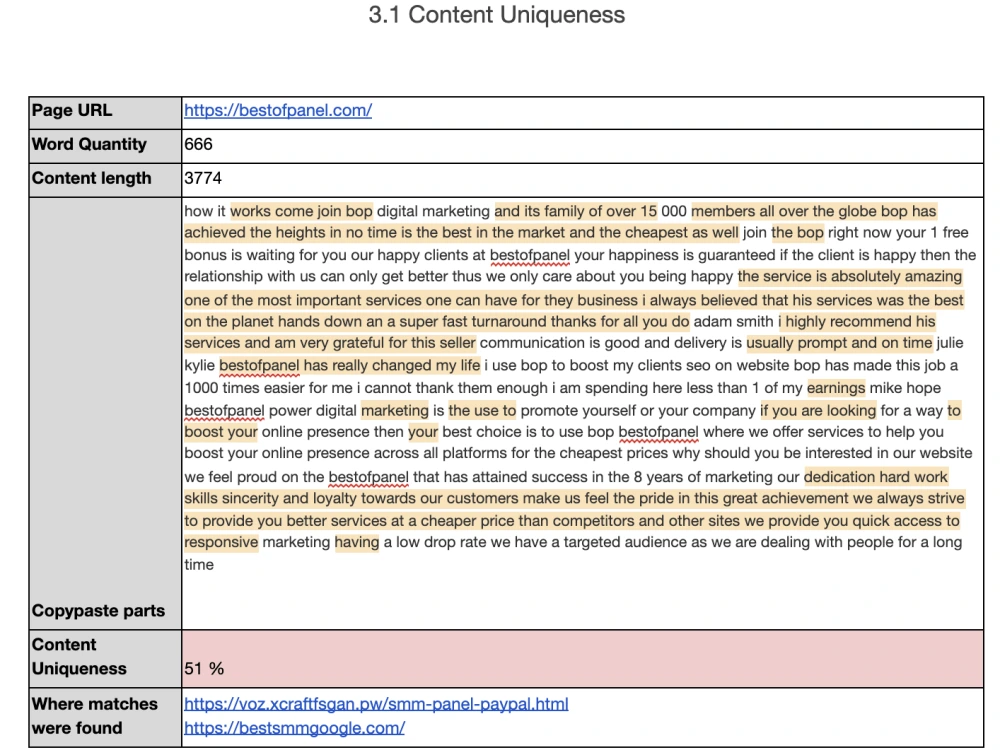Image resolution: width=1000 pixels, height=750 pixels.
Task: Click the name 'adam smith' in text
Action: pyautogui.click(x=733, y=321)
